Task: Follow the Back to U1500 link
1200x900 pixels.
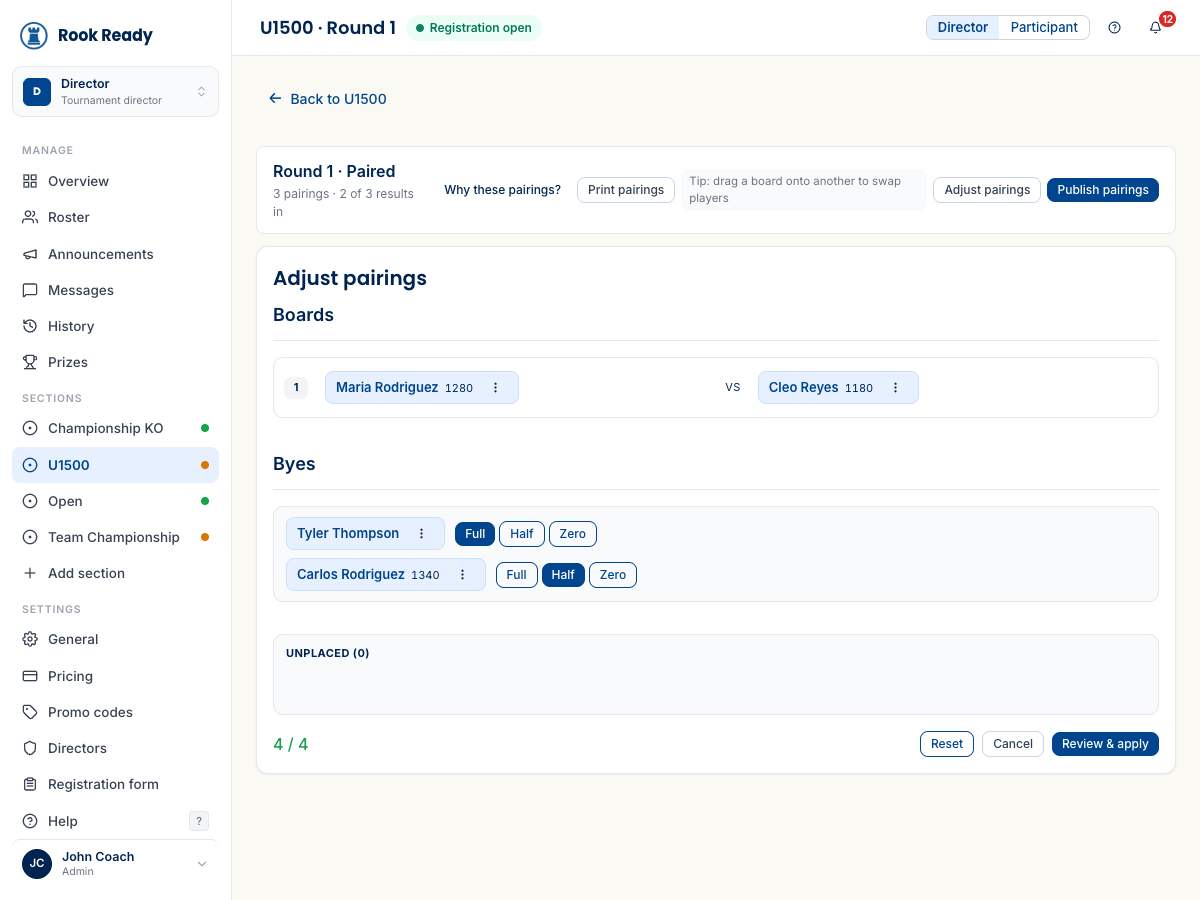Action: coord(327,99)
